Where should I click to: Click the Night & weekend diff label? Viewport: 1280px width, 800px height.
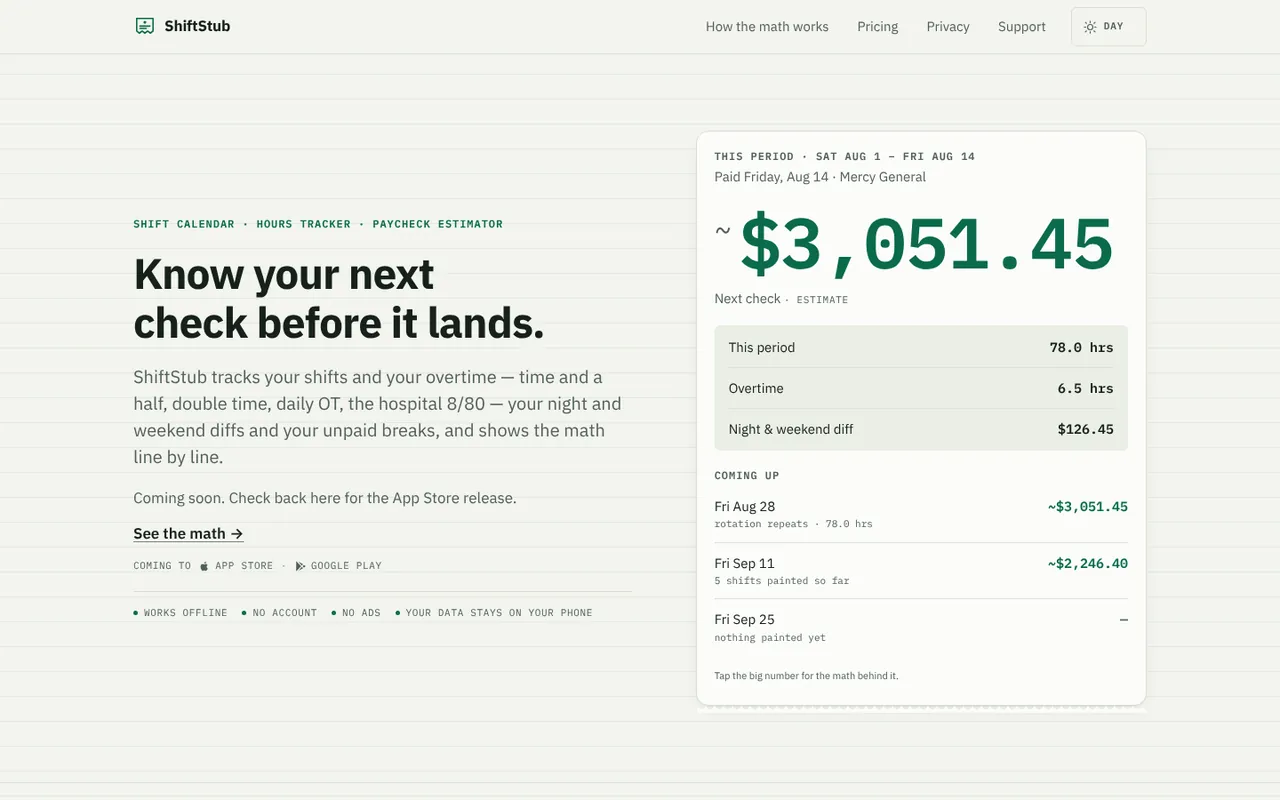[791, 430]
